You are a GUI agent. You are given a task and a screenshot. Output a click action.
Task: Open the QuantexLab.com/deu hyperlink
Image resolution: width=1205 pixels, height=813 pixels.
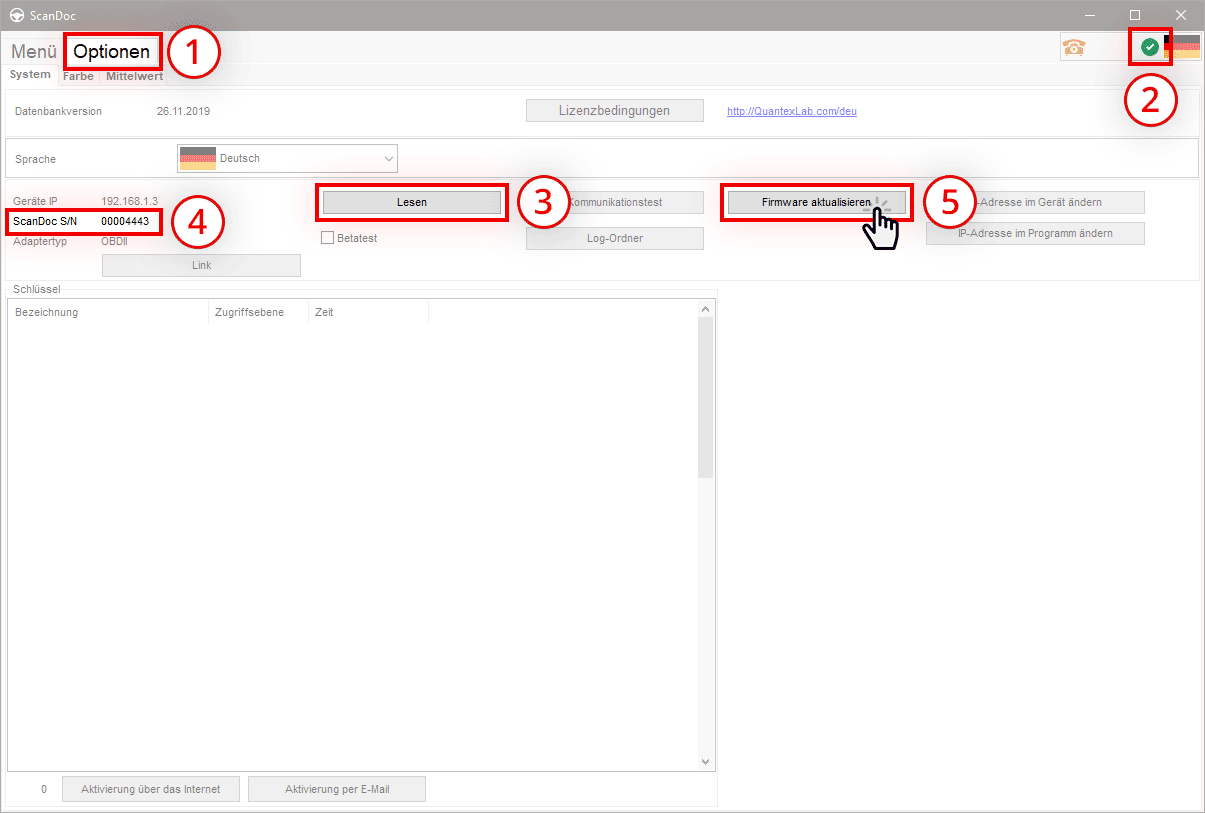[x=791, y=111]
